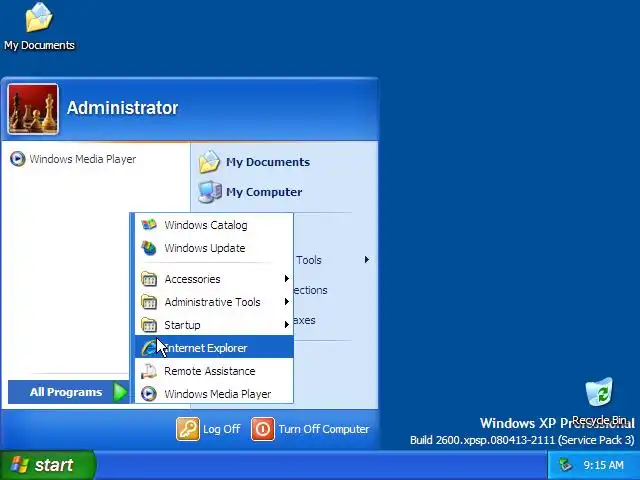Image resolution: width=640 pixels, height=480 pixels.
Task: Click My Computer text in Start menu
Action: pyautogui.click(x=264, y=192)
